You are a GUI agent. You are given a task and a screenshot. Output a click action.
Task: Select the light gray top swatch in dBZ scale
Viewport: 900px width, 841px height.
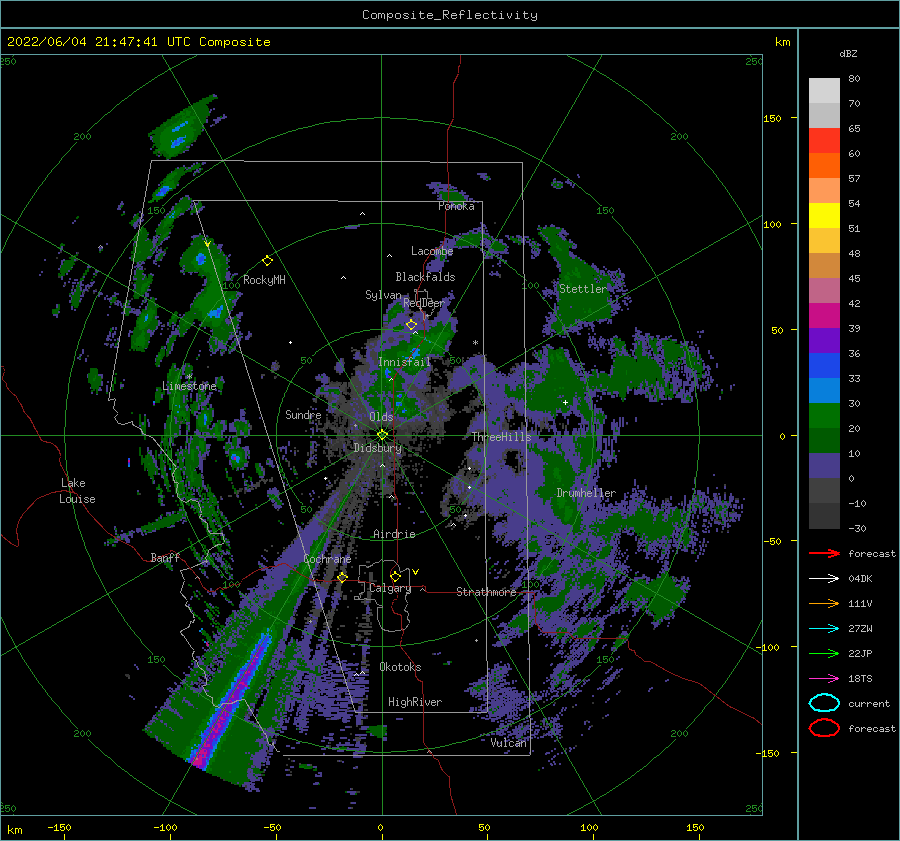click(x=824, y=90)
